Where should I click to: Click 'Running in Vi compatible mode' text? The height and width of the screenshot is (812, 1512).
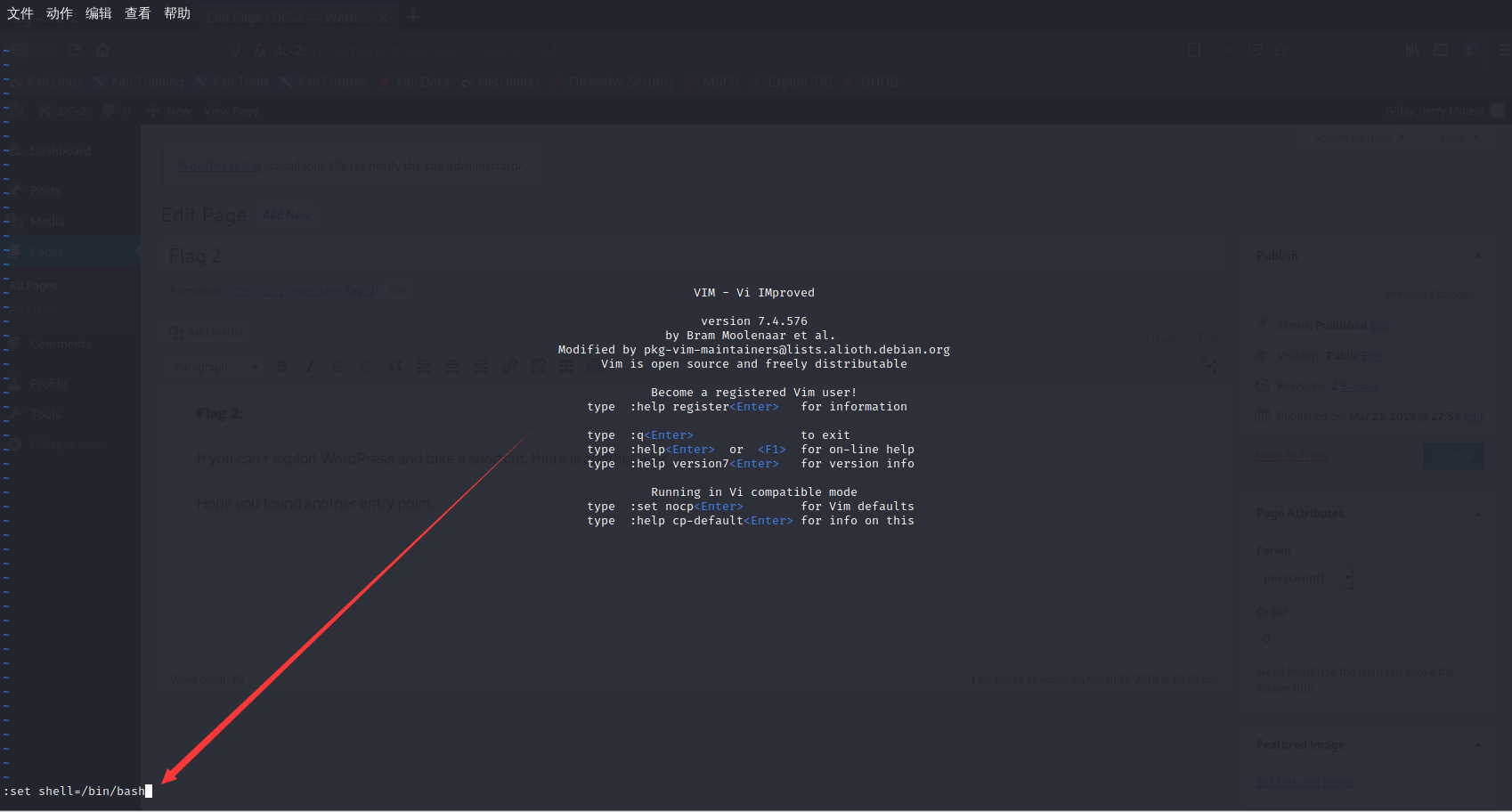754,491
